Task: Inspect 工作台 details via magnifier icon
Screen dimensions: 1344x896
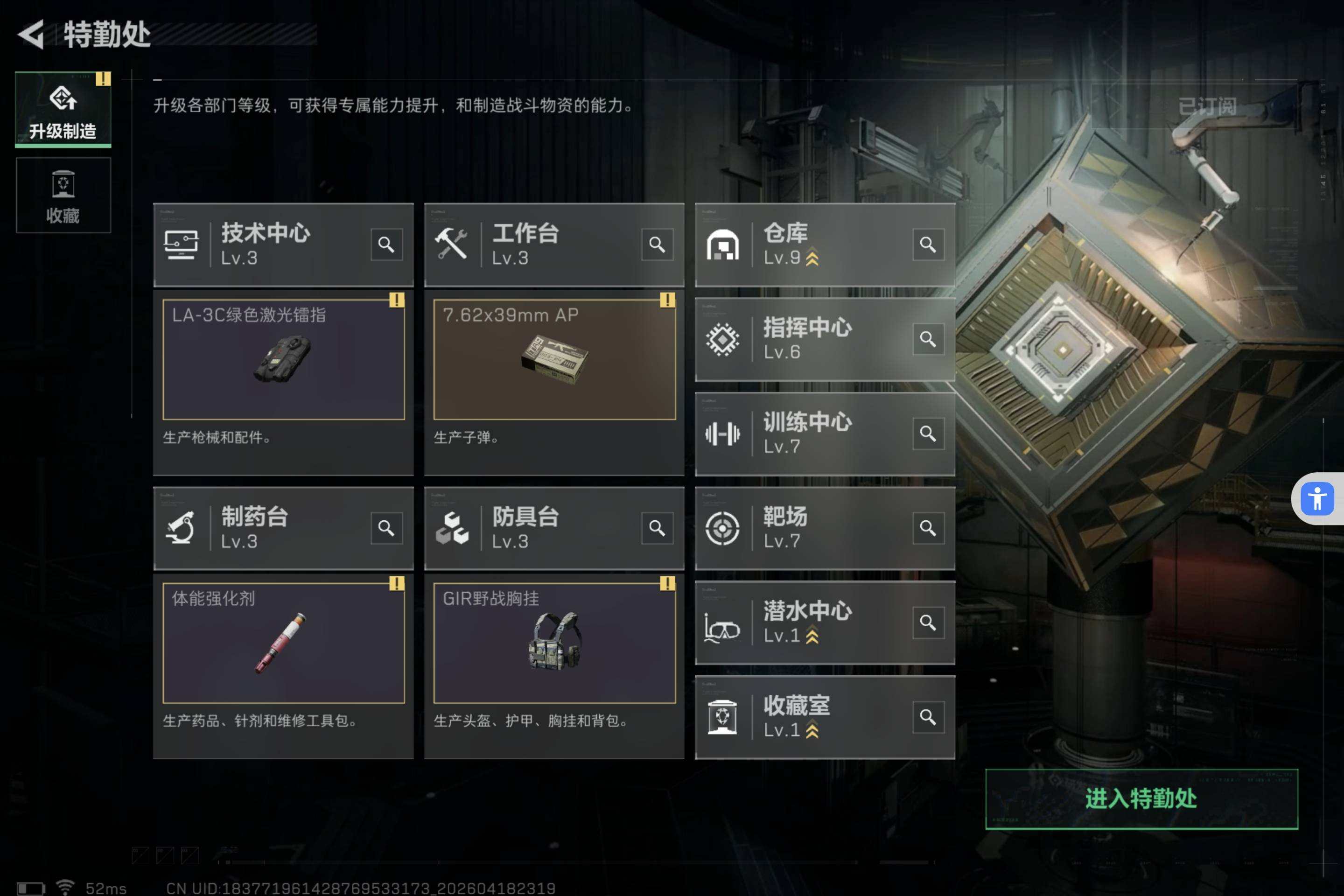Action: [x=657, y=245]
